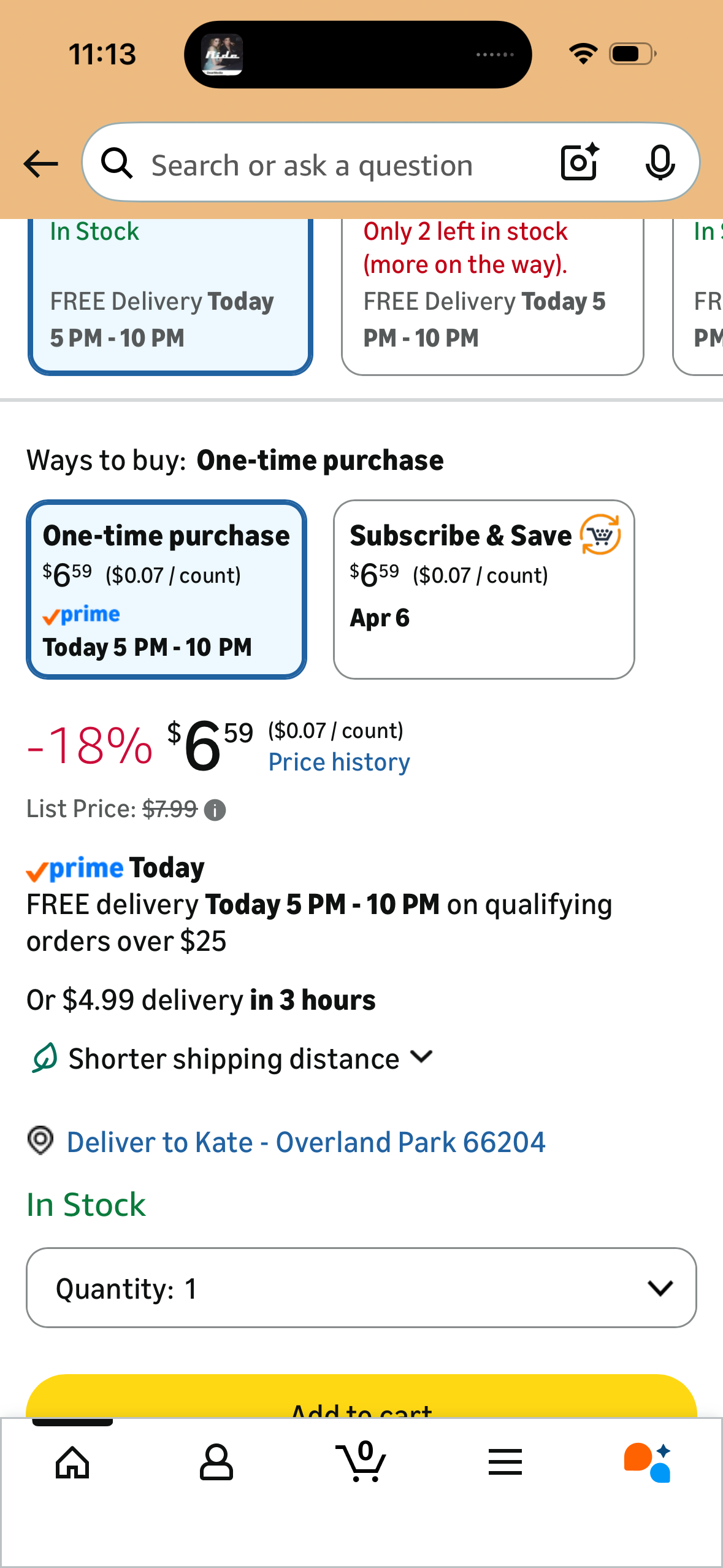The height and width of the screenshot is (1568, 723).
Task: Tap the List Price info icon
Action: [x=215, y=810]
